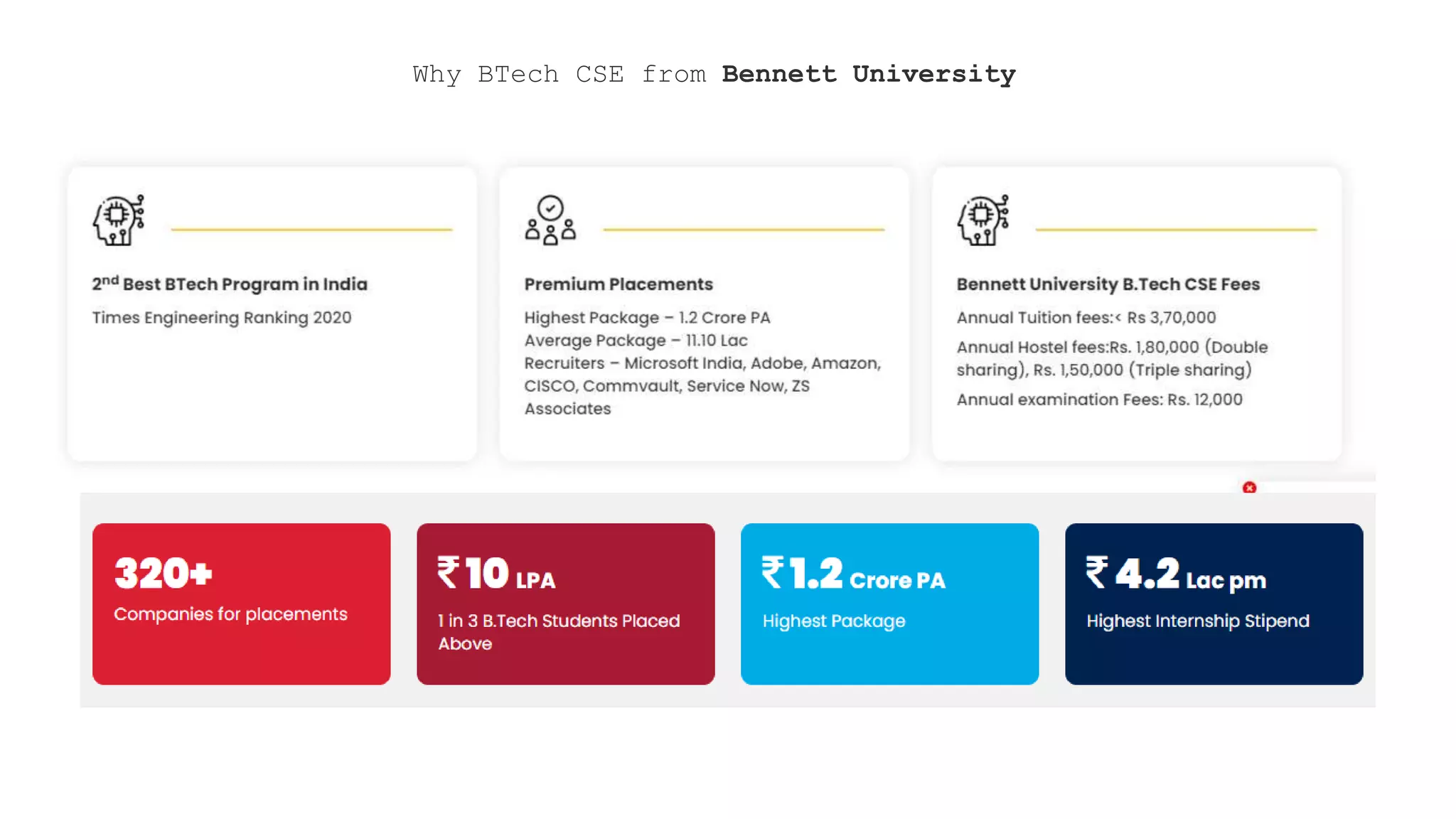Click the Premium Placements heading

[x=619, y=284]
